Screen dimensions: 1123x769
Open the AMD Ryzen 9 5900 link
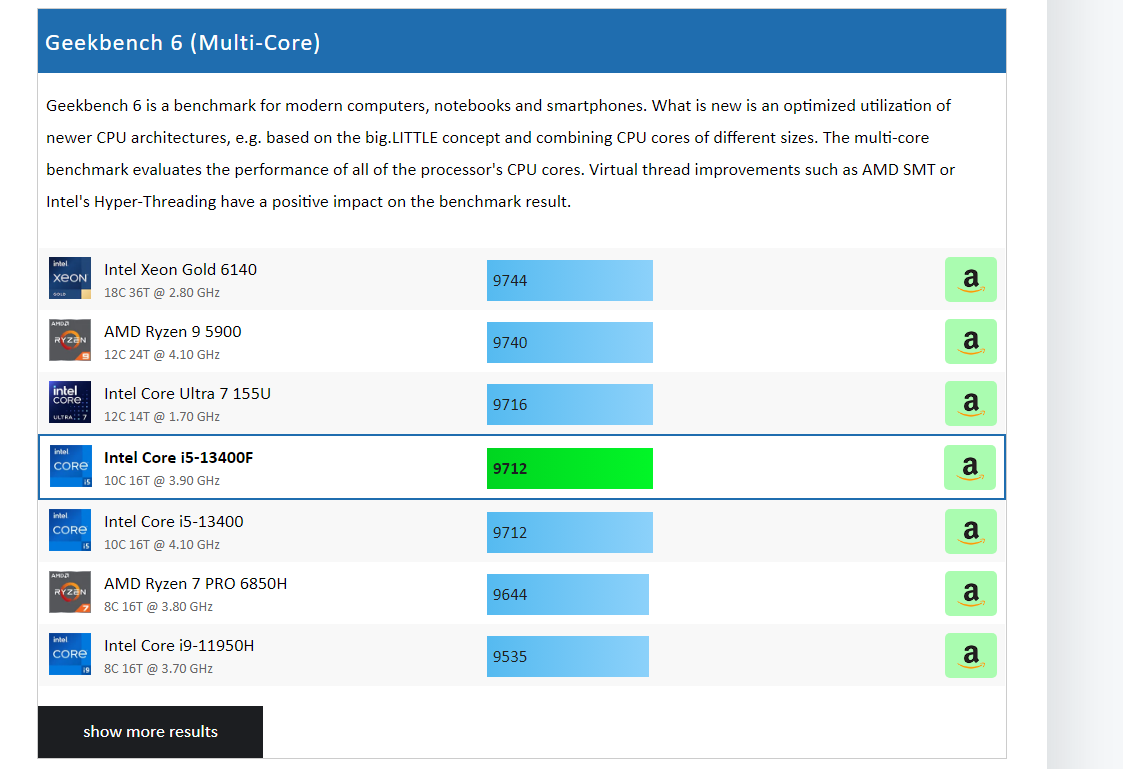pyautogui.click(x=173, y=332)
